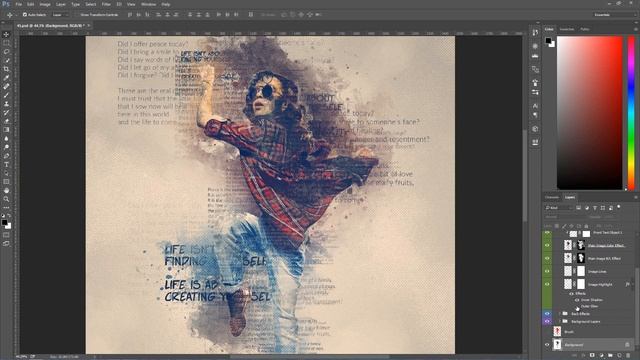This screenshot has height=360, width=640.
Task: Toggle Quick Mask mode in toolbar
Action: pyautogui.click(x=6, y=235)
